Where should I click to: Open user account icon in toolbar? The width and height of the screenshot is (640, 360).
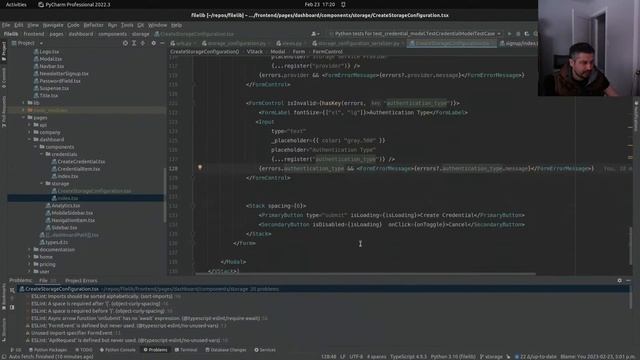[315, 34]
